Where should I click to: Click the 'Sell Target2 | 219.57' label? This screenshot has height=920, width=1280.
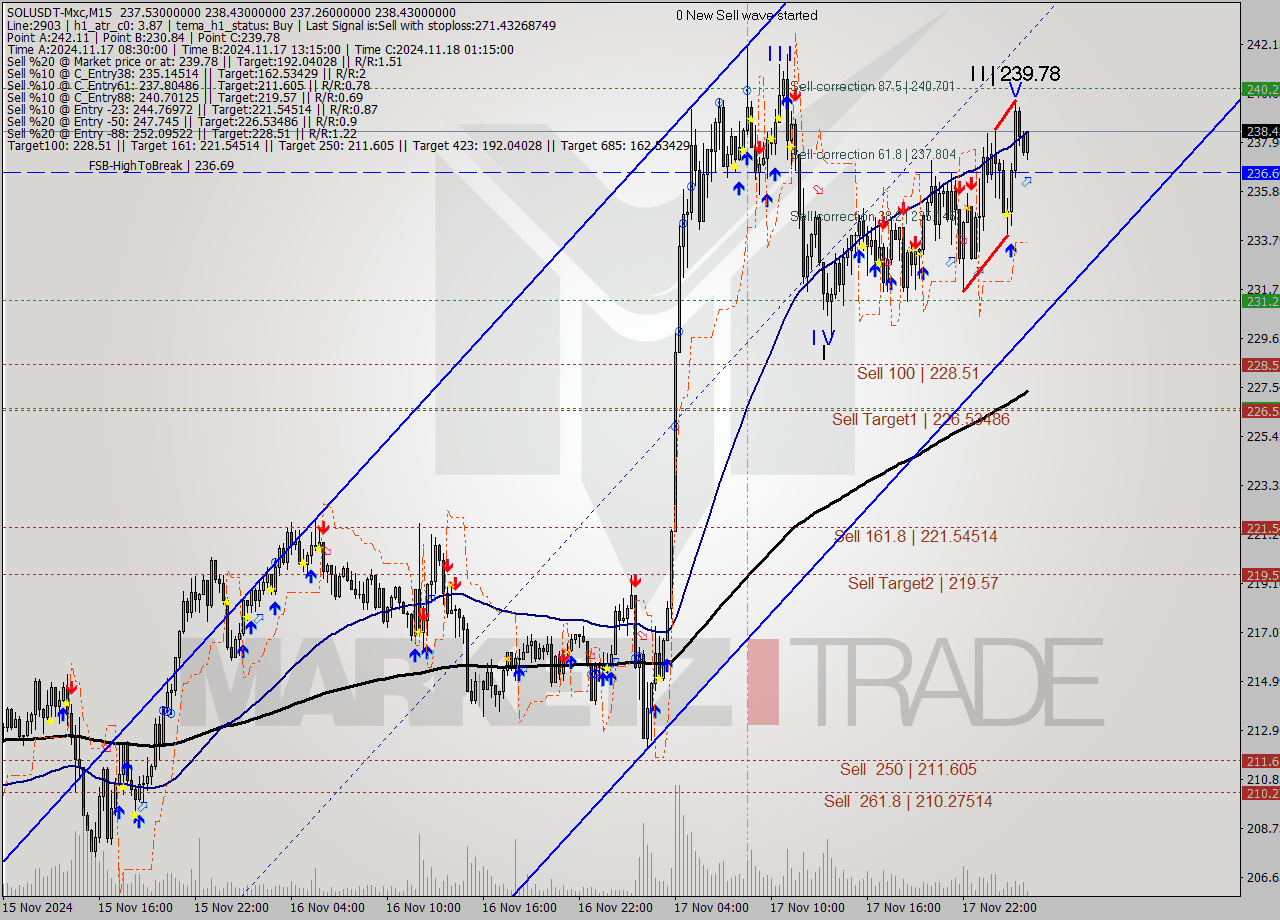(x=923, y=582)
